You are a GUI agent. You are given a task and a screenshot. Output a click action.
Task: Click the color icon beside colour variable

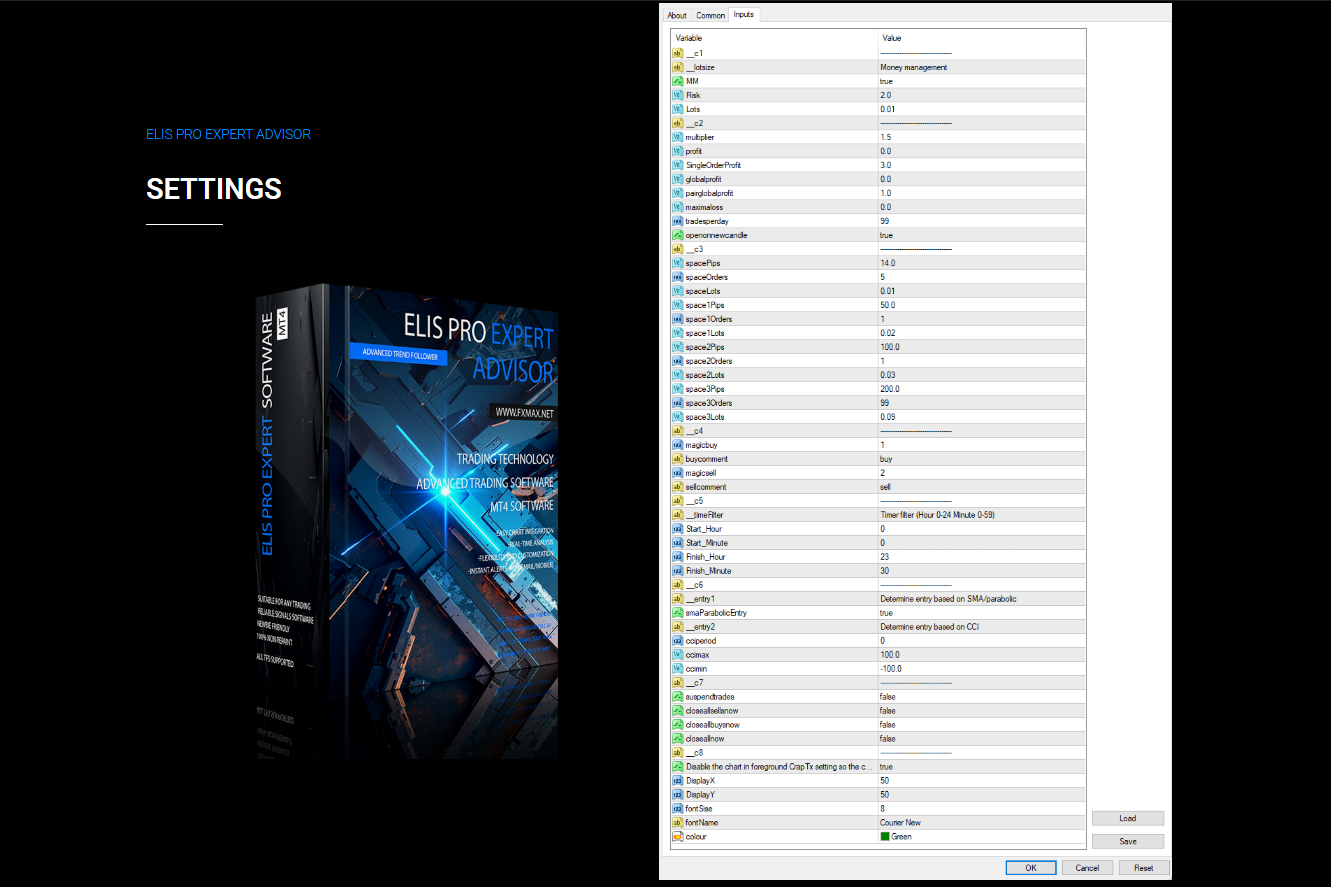coord(677,837)
